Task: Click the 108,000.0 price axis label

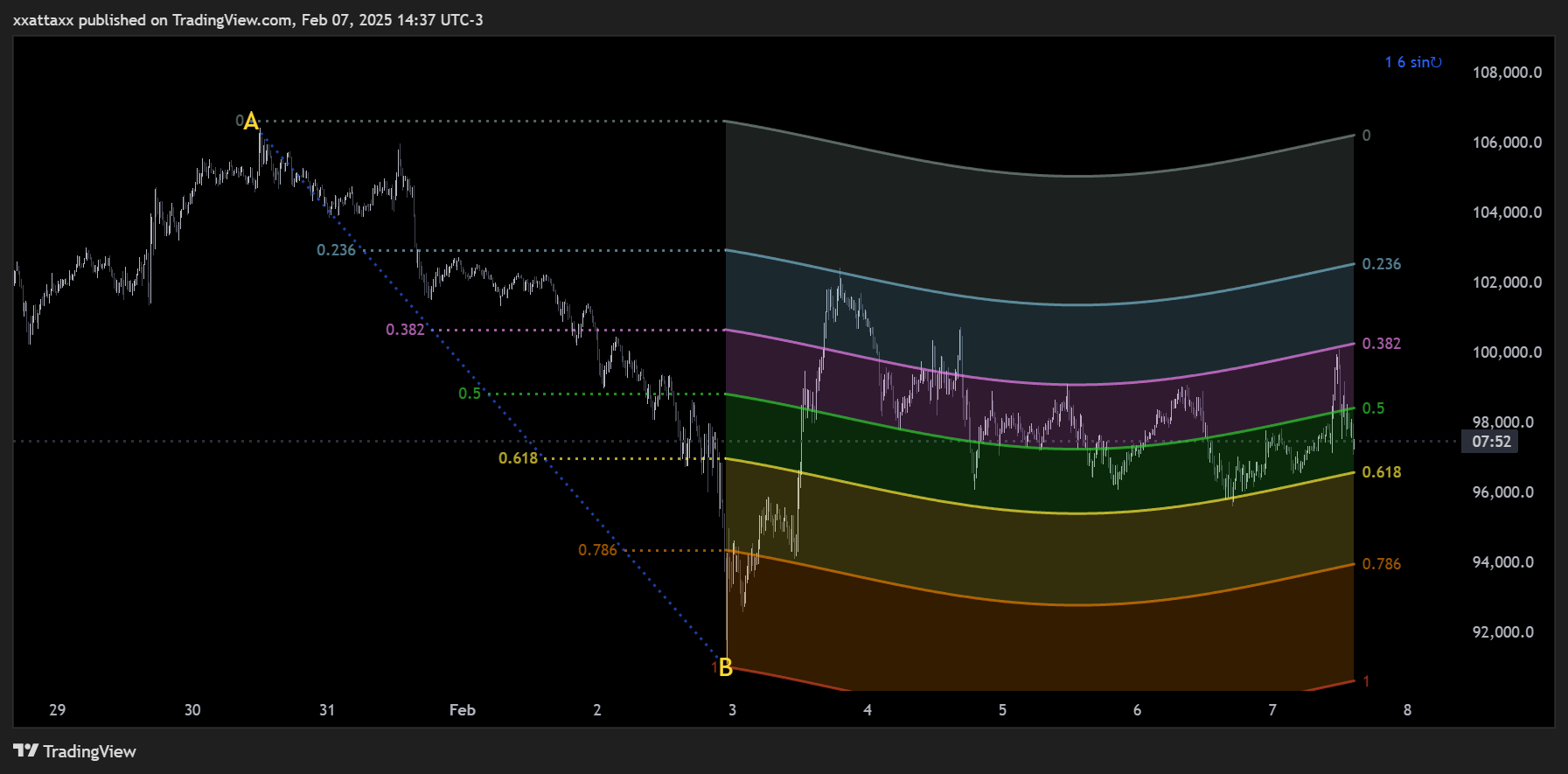Action: pos(1507,73)
